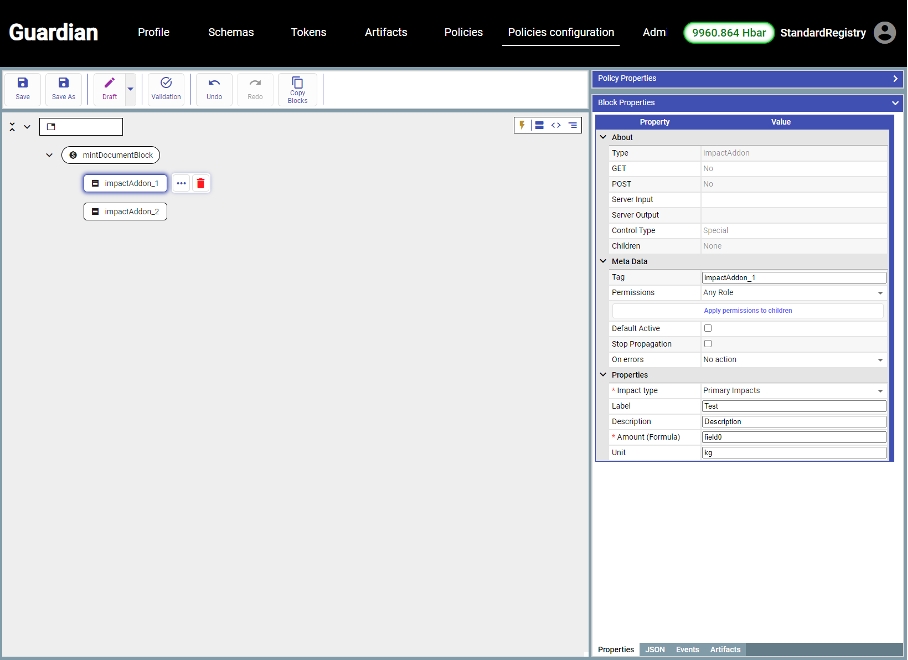Viewport: 908px width, 660px height.
Task: Tick the Stop Propagation checkbox
Action: tap(708, 344)
